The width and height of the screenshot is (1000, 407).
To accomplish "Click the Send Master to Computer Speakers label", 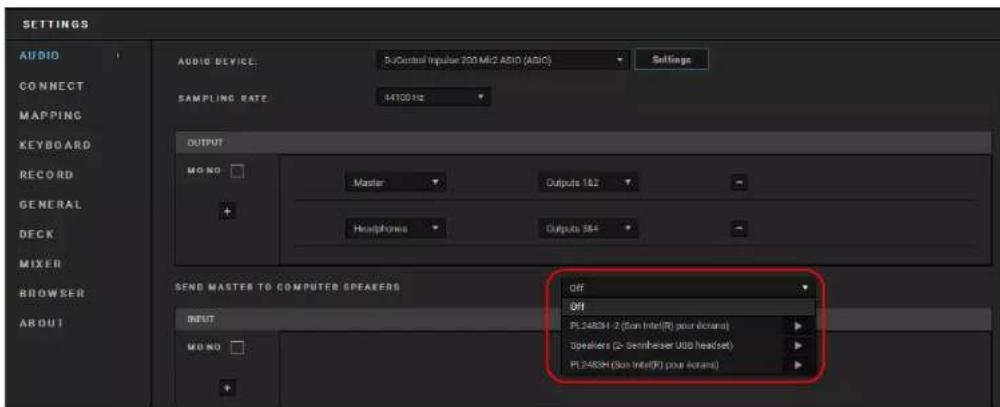I will tap(288, 287).
